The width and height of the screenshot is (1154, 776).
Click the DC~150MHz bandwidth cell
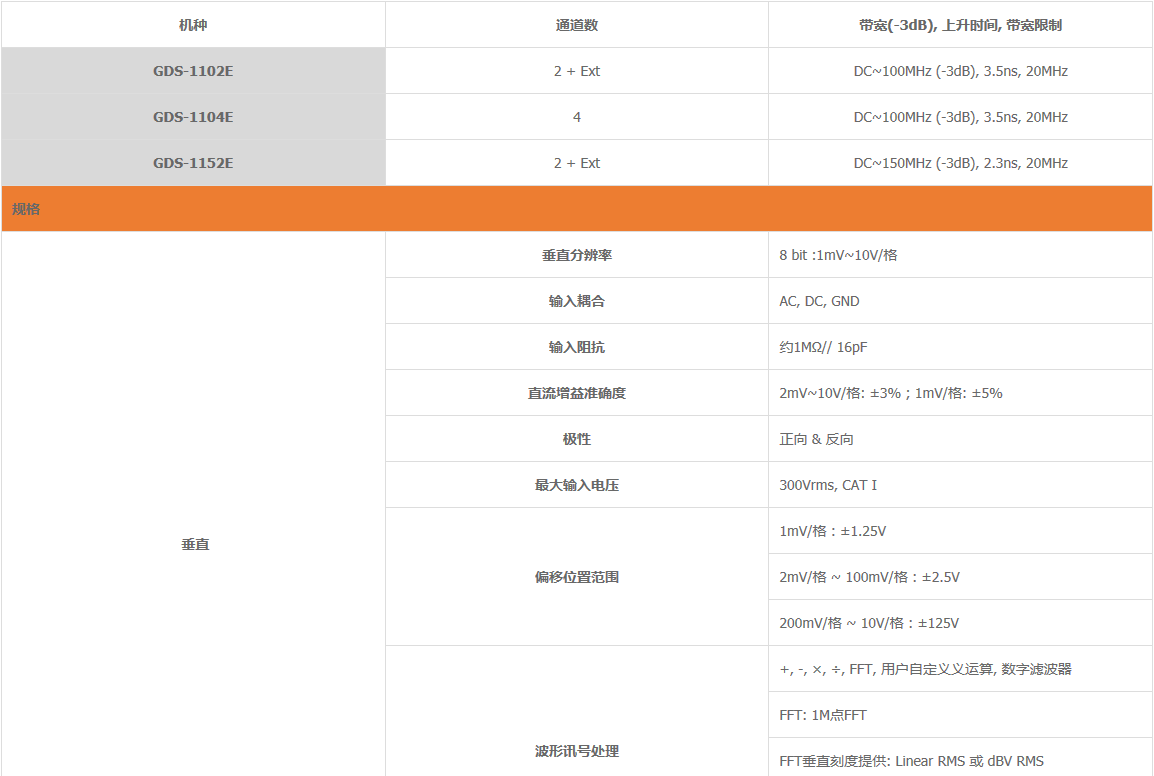[960, 163]
